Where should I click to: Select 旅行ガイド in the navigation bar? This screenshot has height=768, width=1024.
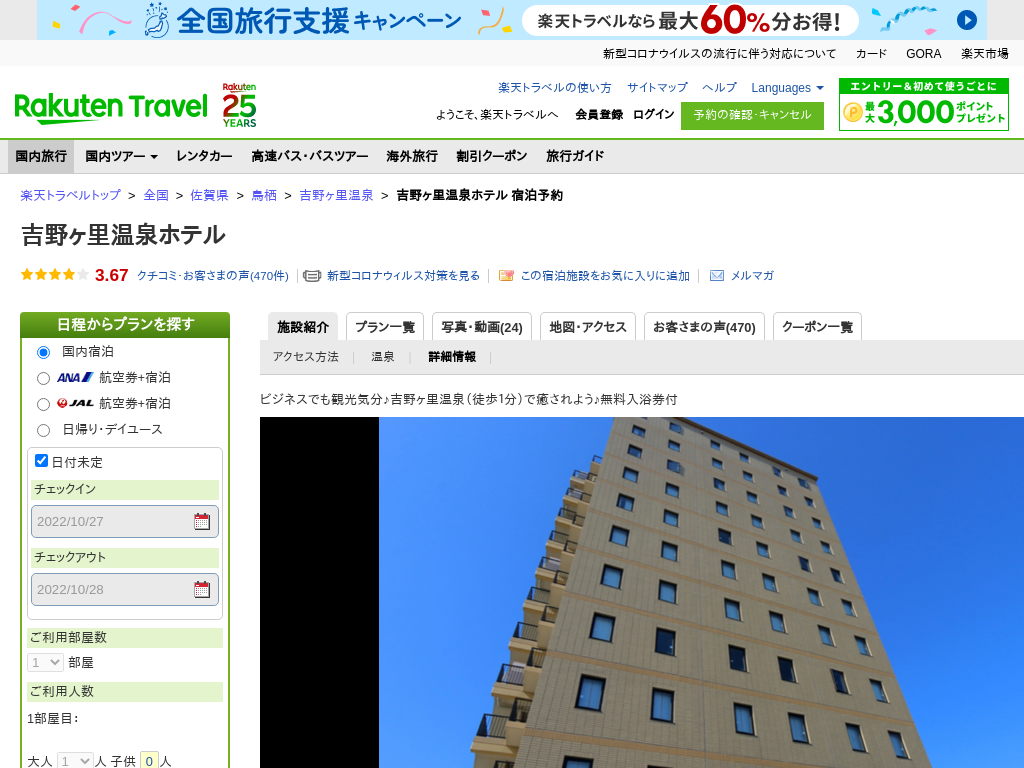[575, 156]
